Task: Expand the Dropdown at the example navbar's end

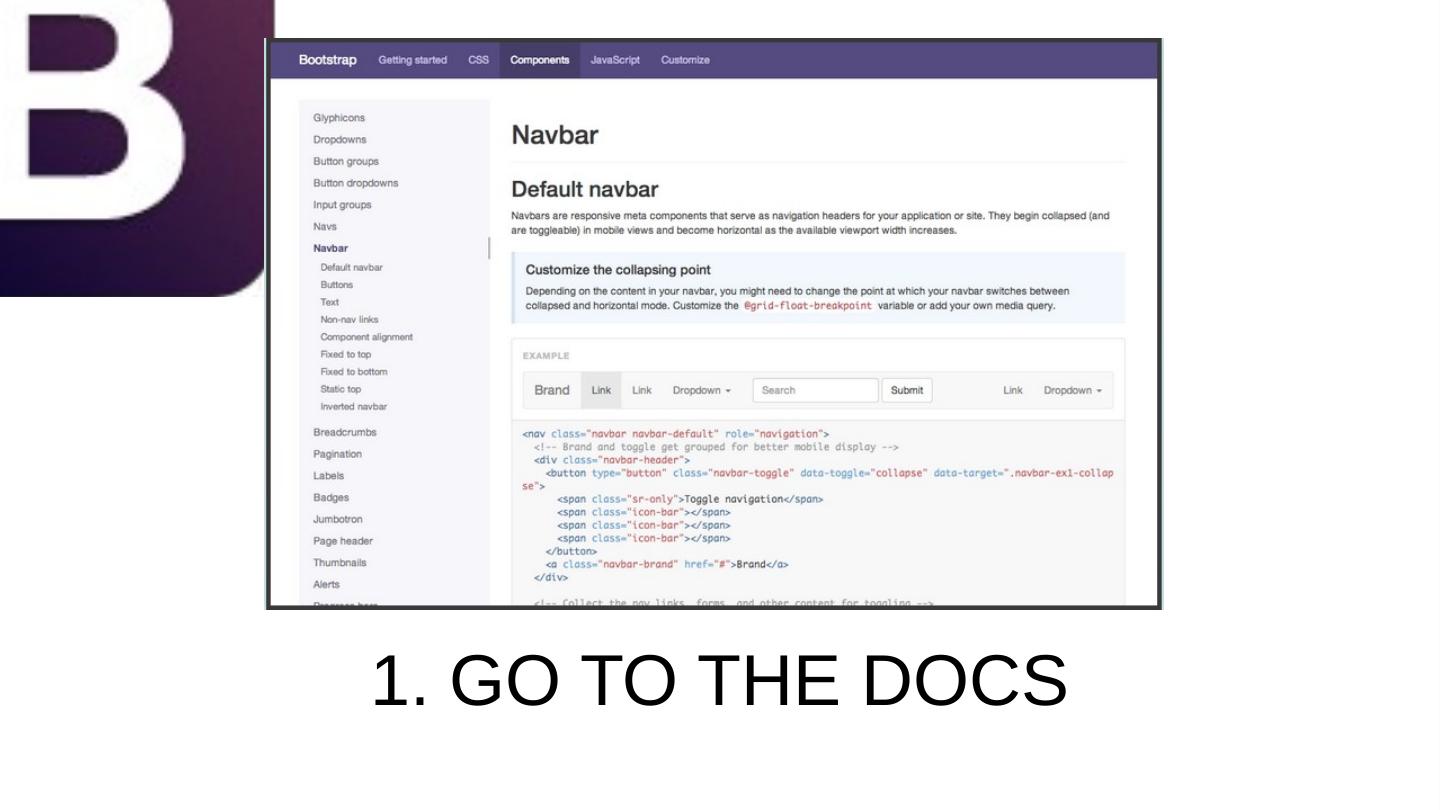Action: (x=1073, y=390)
